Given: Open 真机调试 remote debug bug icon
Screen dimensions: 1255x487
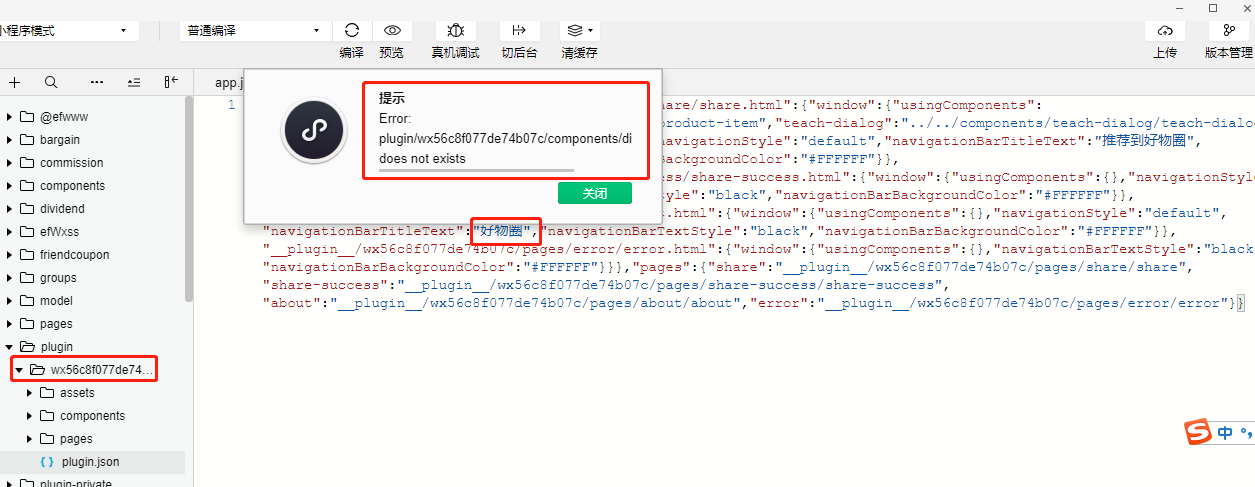Looking at the screenshot, I should pos(455,30).
